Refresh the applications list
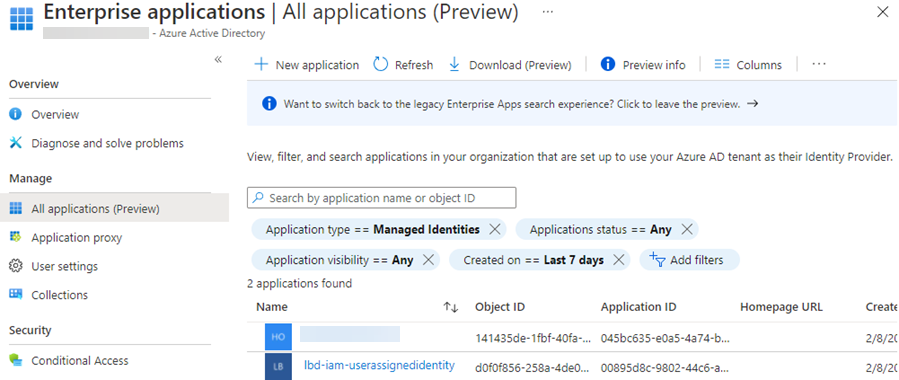The width and height of the screenshot is (899, 380). 404,65
